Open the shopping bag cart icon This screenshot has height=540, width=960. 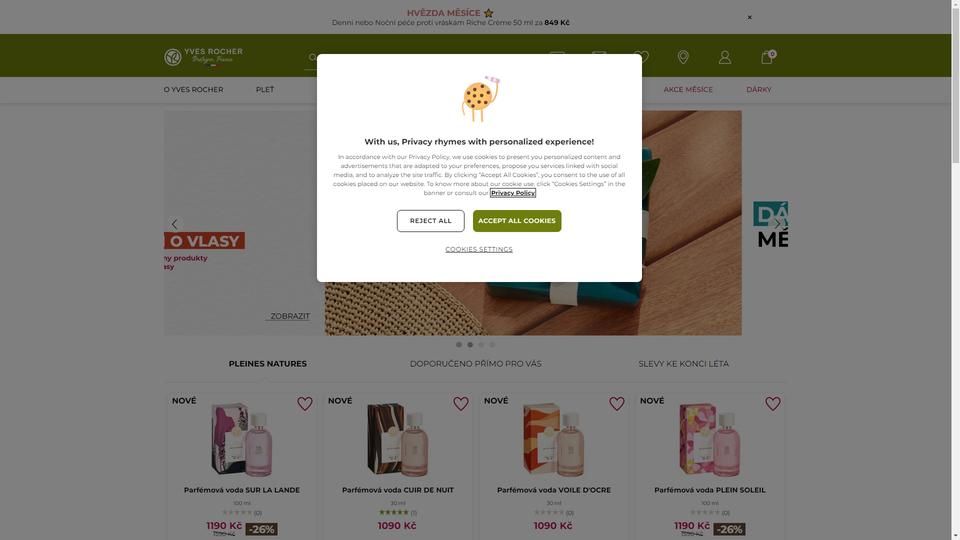point(767,57)
